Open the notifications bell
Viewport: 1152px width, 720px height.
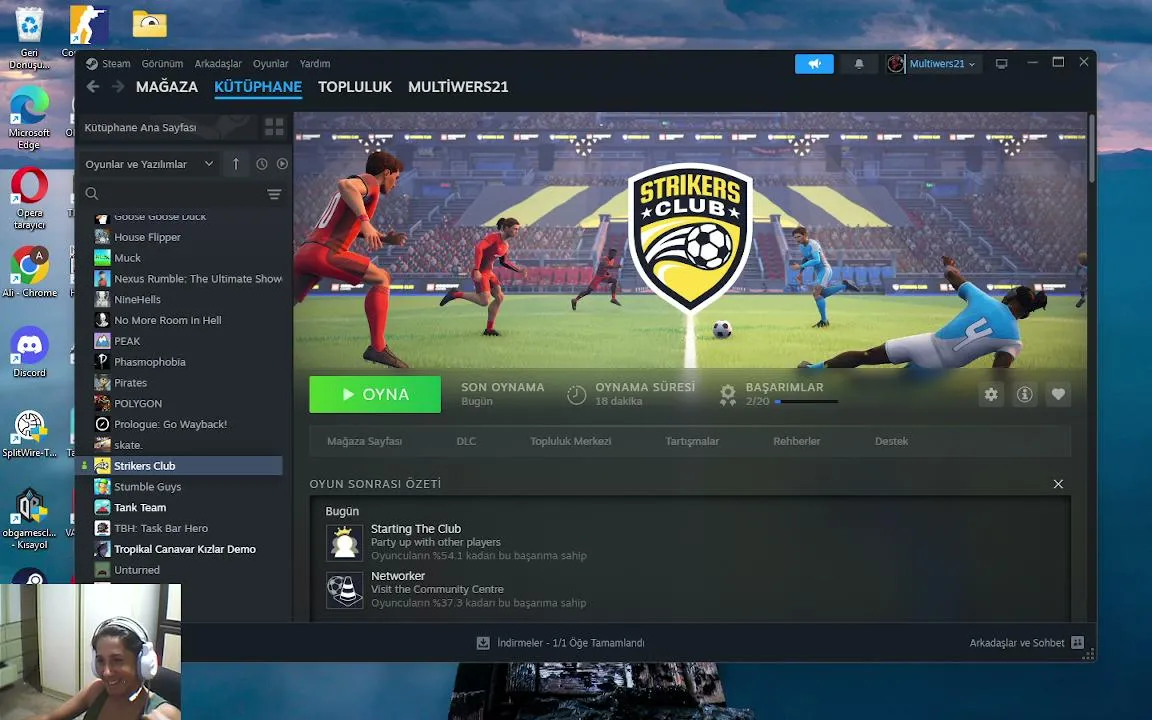click(858, 64)
